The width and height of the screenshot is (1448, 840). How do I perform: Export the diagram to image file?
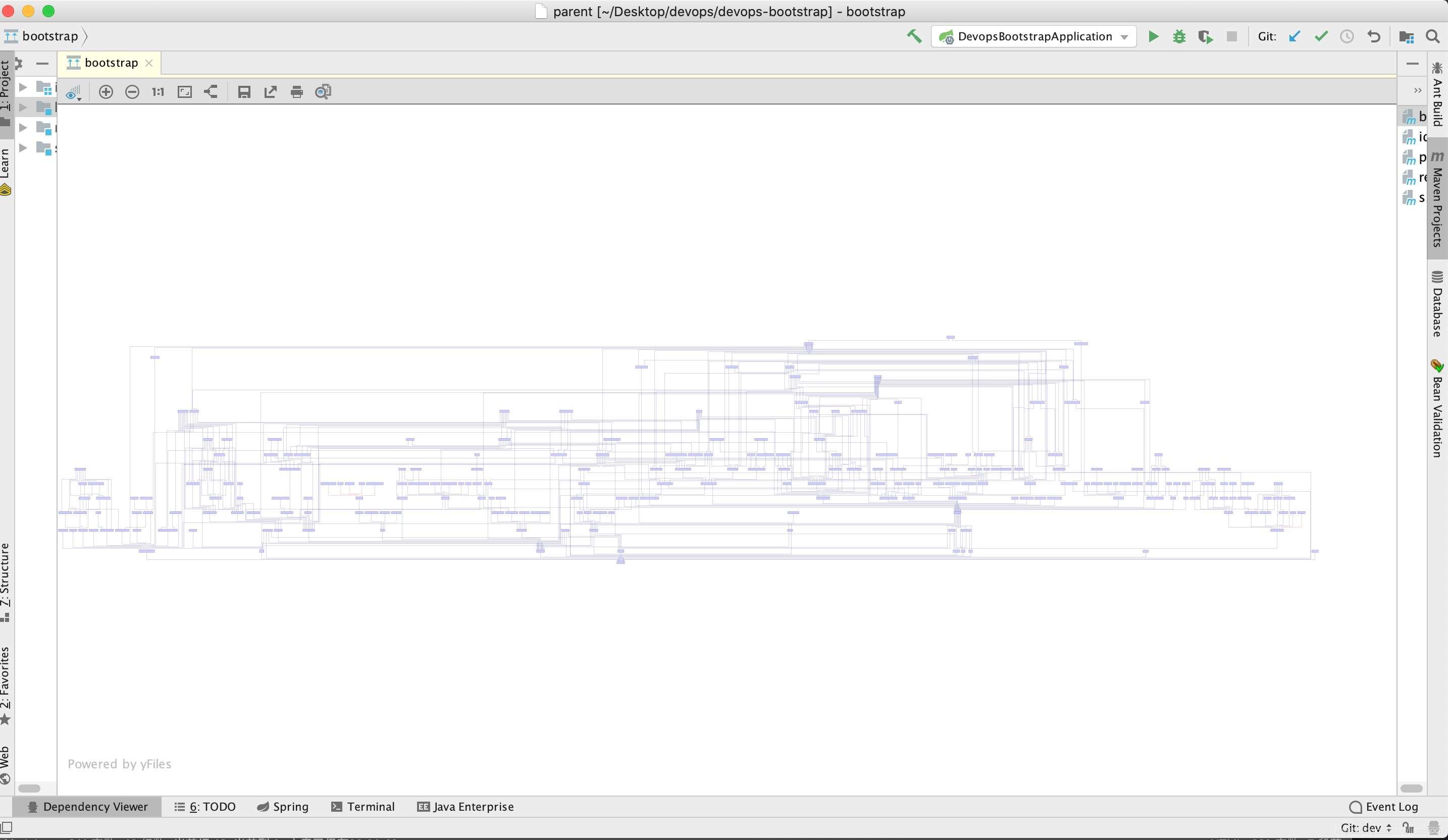click(270, 92)
